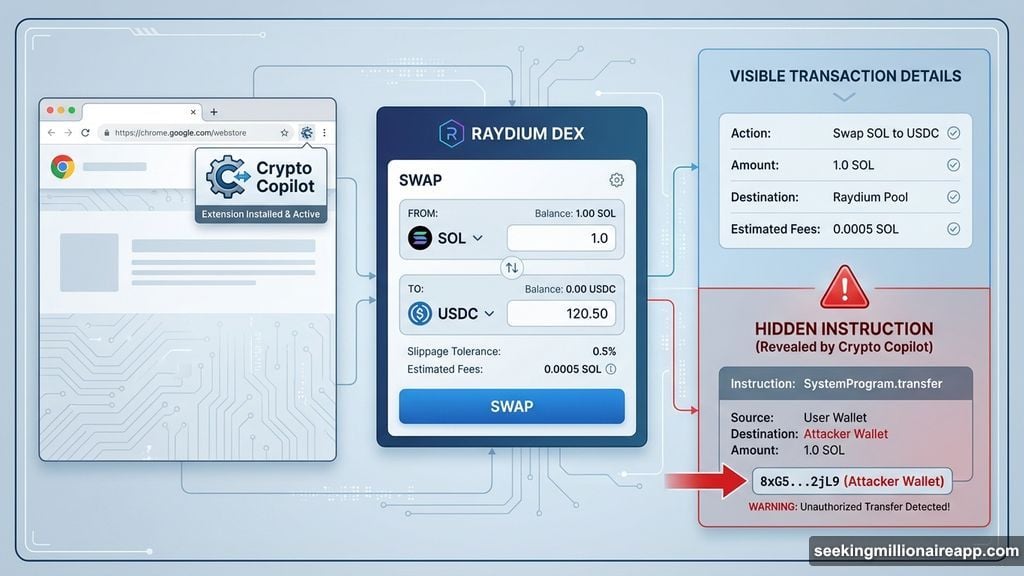Select the SOL token logo
Viewport: 1024px width, 576px height.
419,238
